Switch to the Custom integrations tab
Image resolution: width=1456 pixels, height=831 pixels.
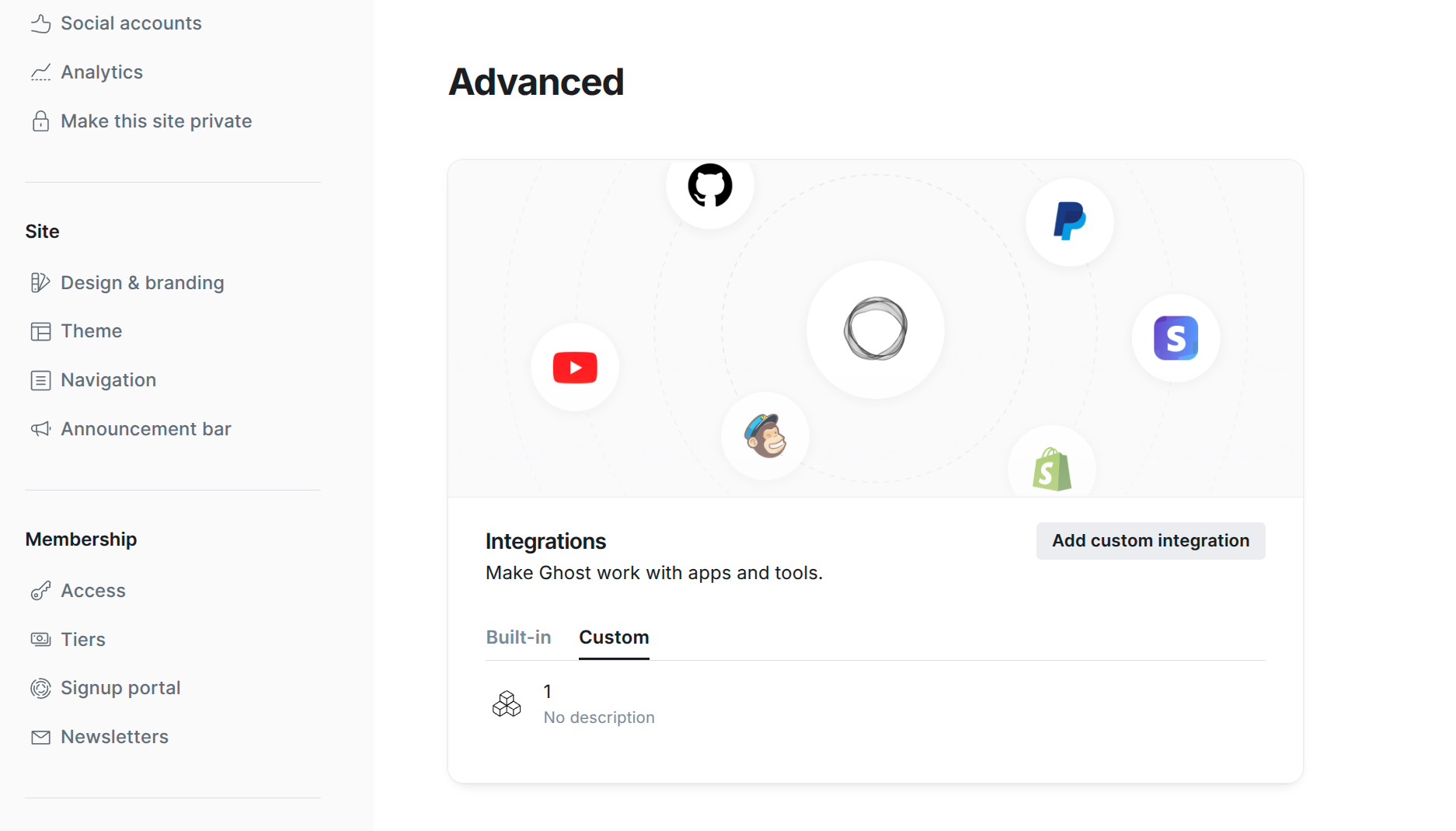613,637
